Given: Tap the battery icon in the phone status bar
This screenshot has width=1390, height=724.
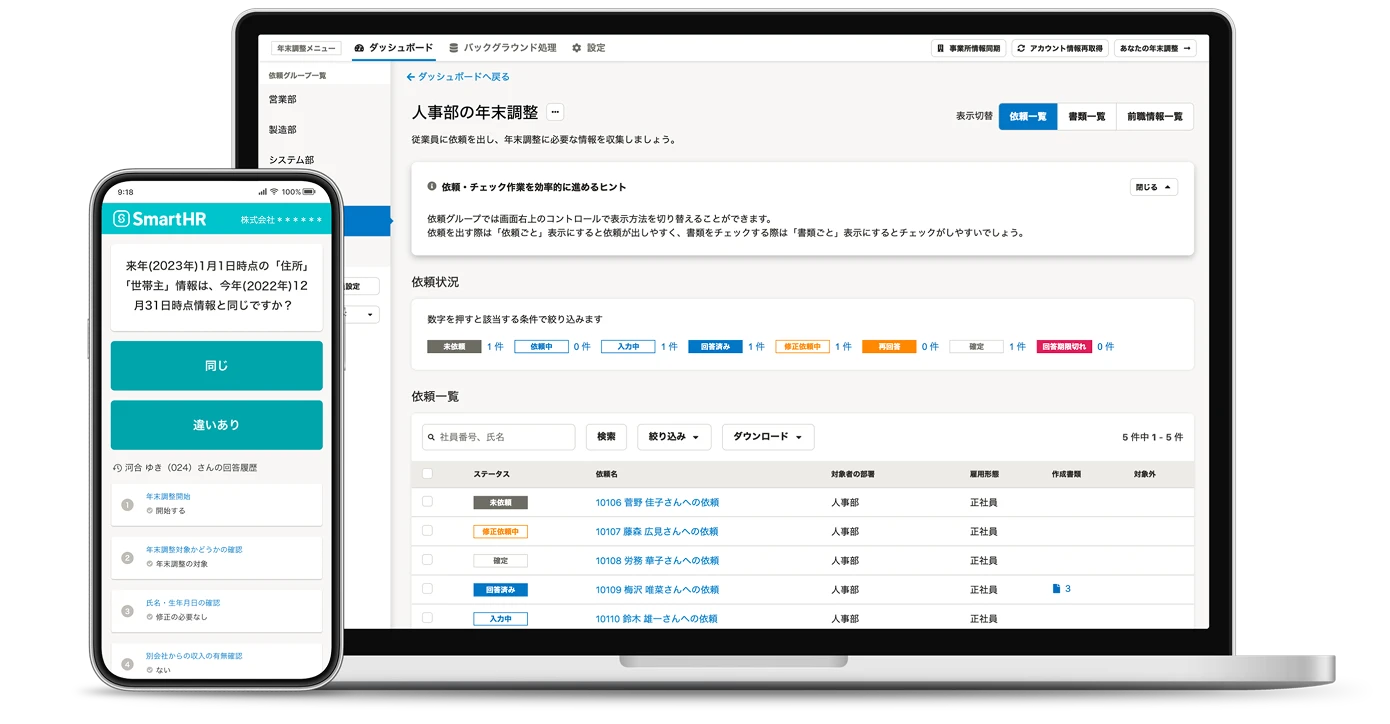Looking at the screenshot, I should [310, 191].
